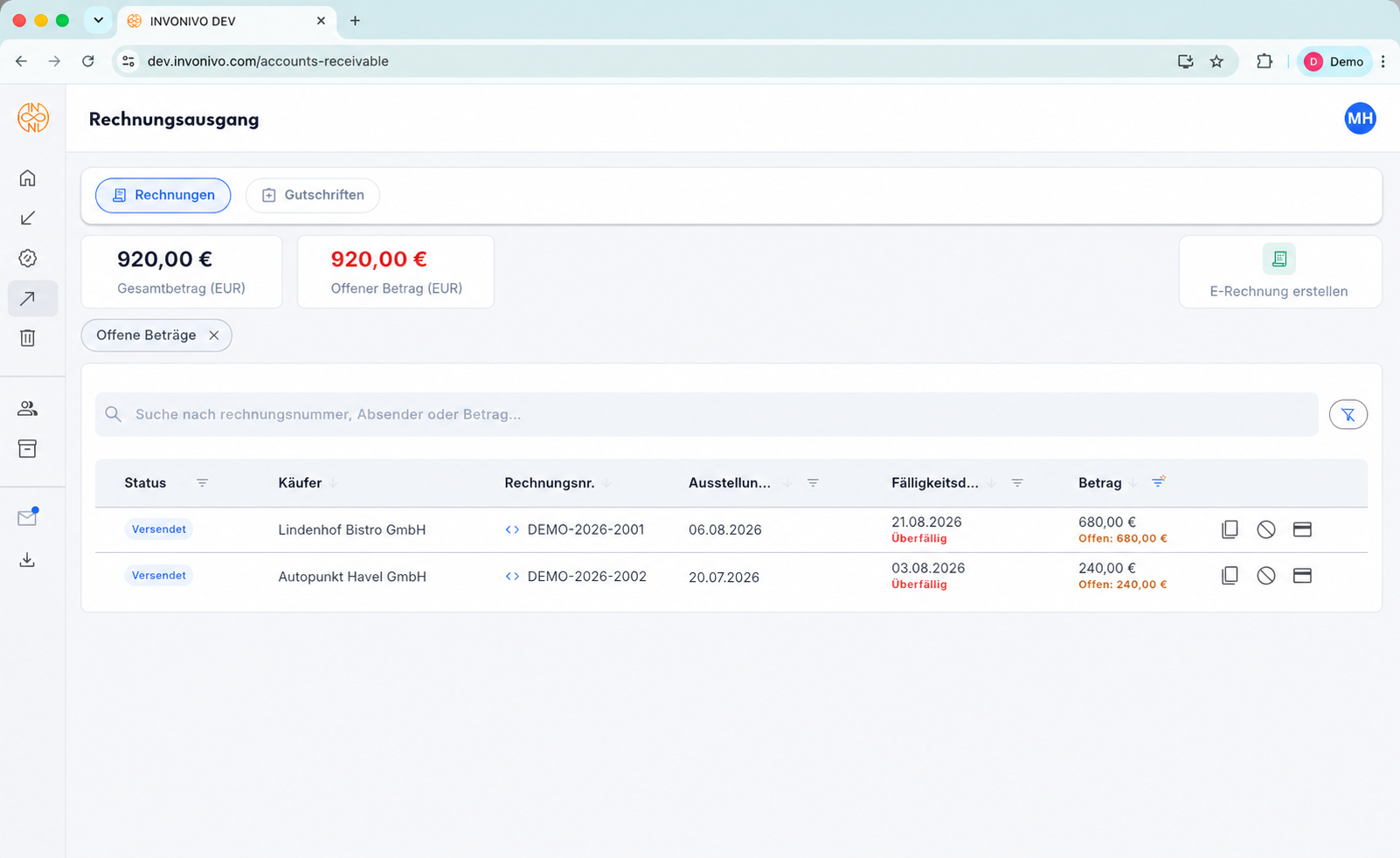Sort by Rechnungsnr. column arrow
This screenshot has height=858, width=1400.
click(606, 483)
